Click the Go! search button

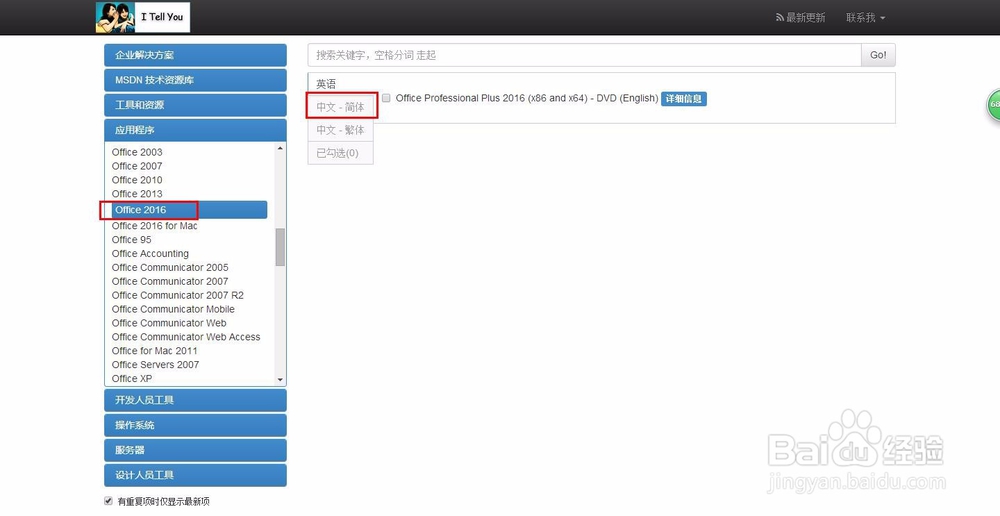coord(878,55)
